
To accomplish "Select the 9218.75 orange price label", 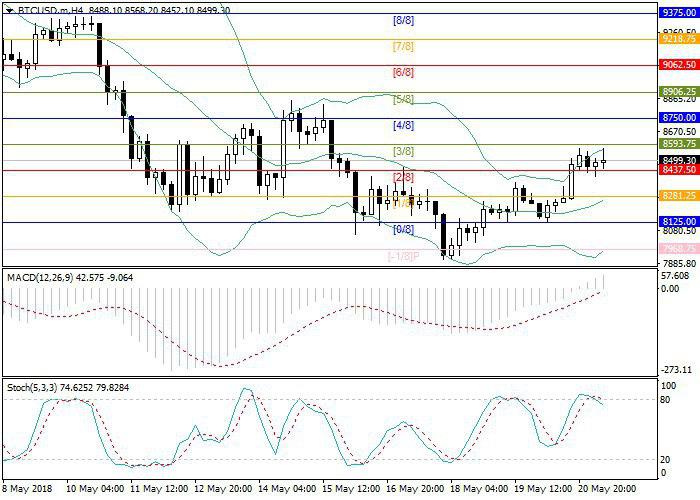I will click(x=679, y=39).
